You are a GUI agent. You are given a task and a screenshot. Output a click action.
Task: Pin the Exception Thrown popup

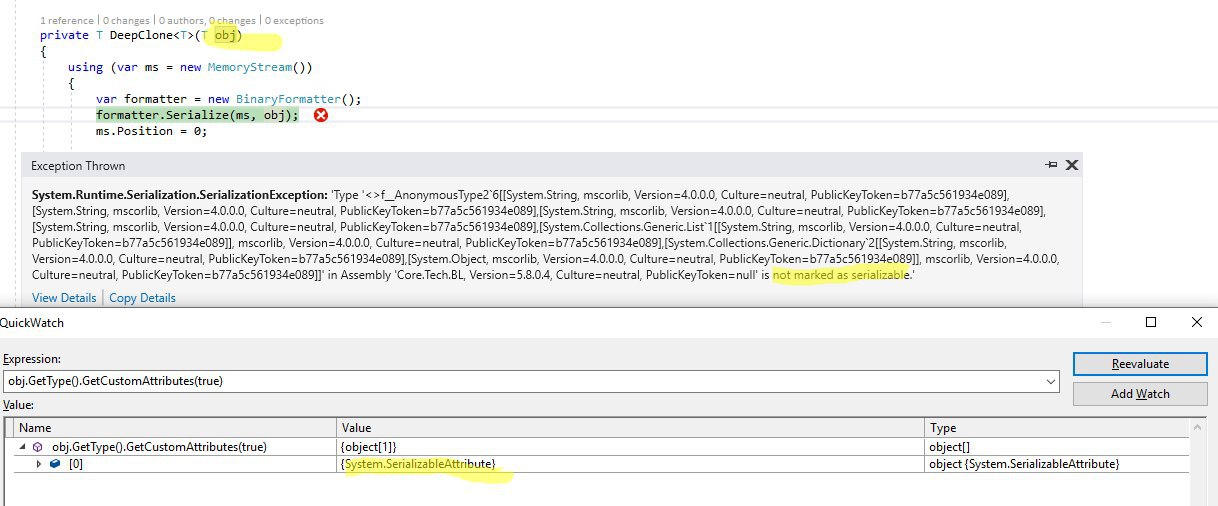(1051, 165)
